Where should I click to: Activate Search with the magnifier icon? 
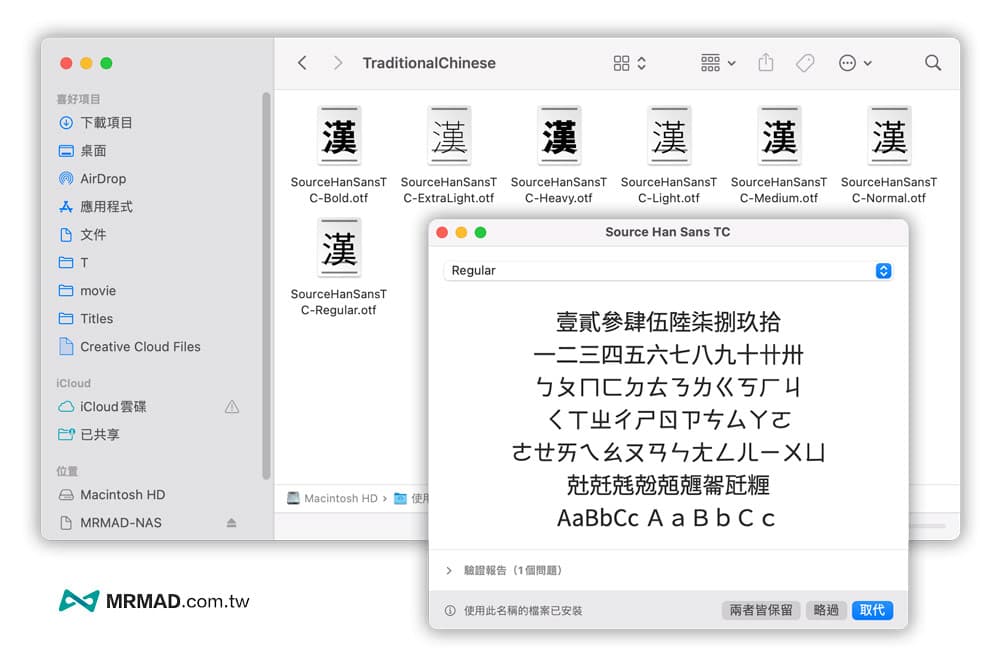[932, 62]
